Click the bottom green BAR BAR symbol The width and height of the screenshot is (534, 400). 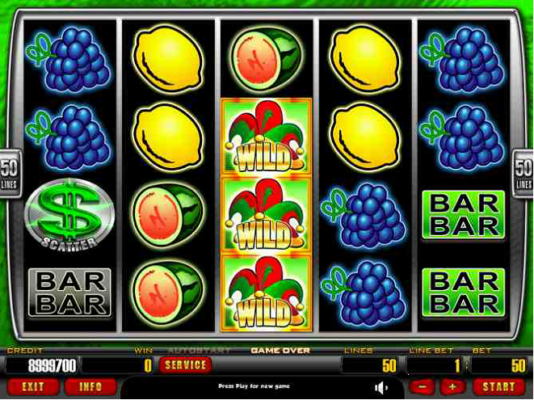(464, 293)
